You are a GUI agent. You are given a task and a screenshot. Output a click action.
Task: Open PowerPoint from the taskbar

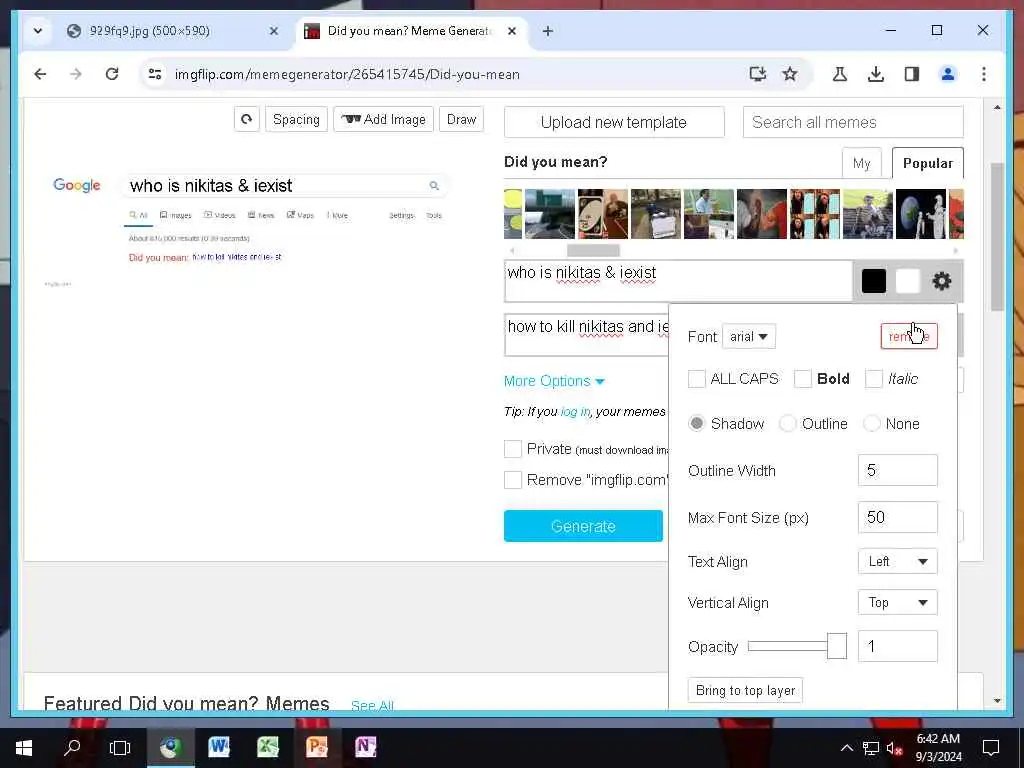click(317, 747)
